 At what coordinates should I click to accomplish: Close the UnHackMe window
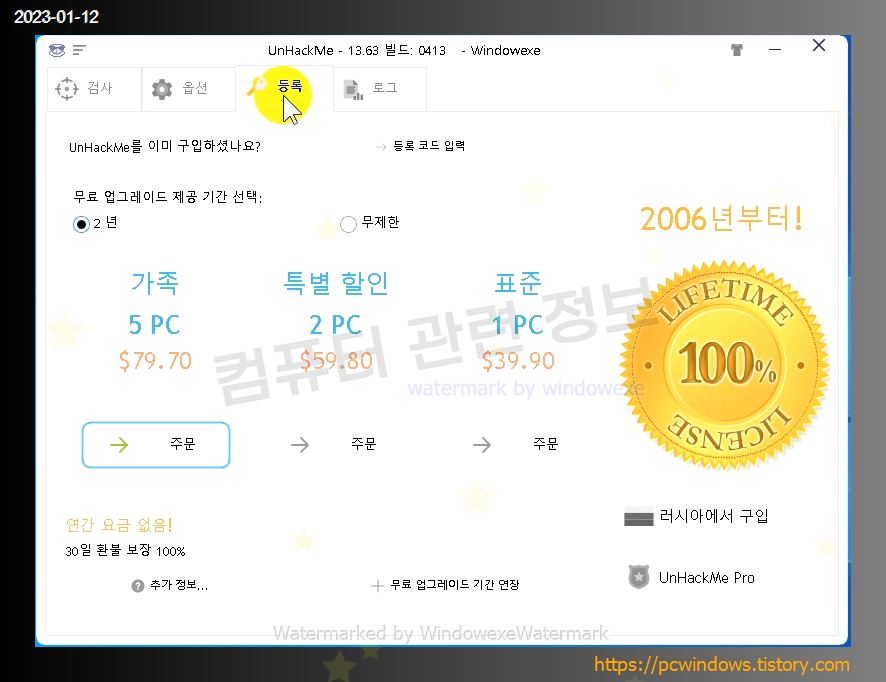point(819,45)
